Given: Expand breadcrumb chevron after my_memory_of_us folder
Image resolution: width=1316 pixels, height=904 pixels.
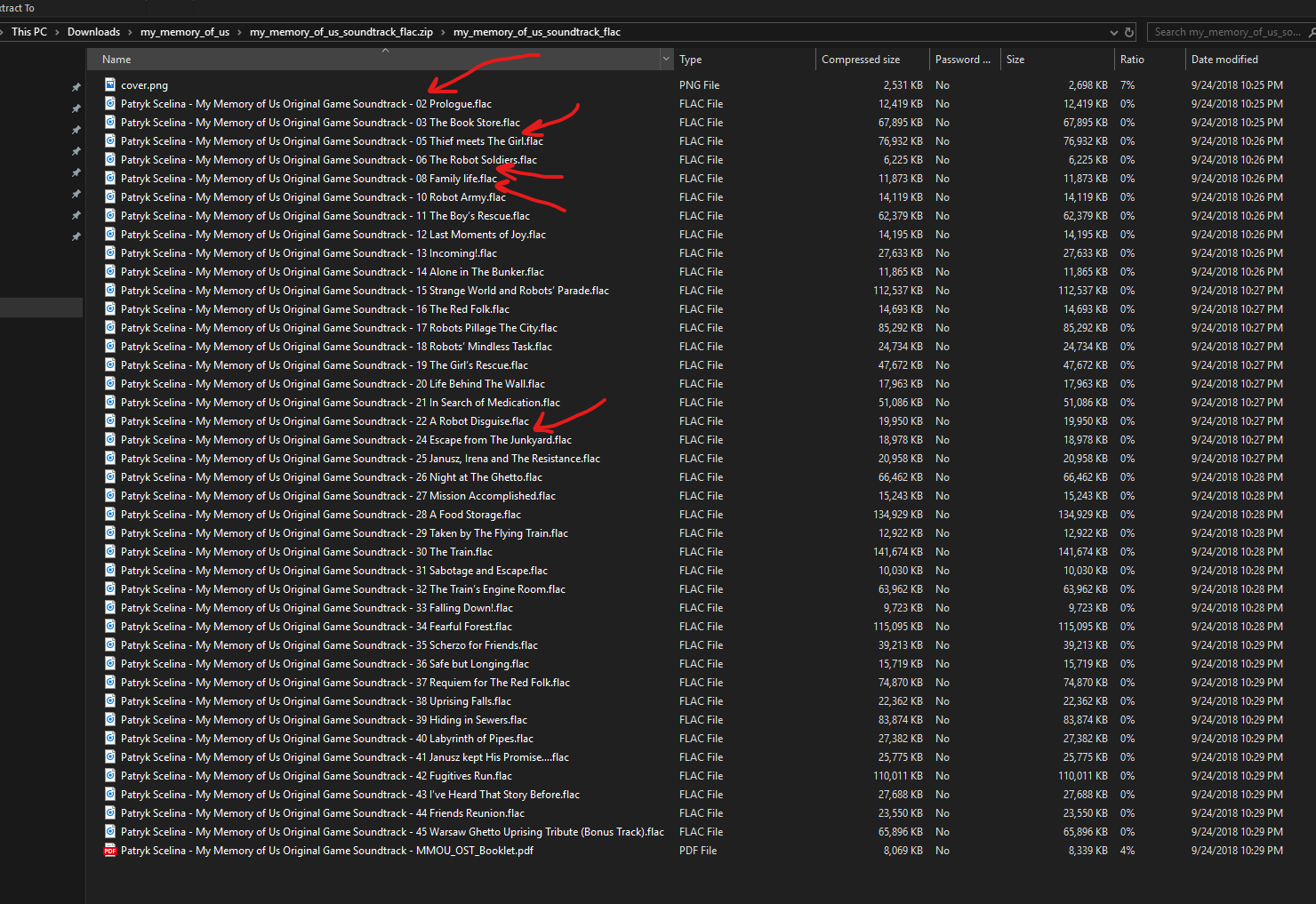Looking at the screenshot, I should (240, 32).
